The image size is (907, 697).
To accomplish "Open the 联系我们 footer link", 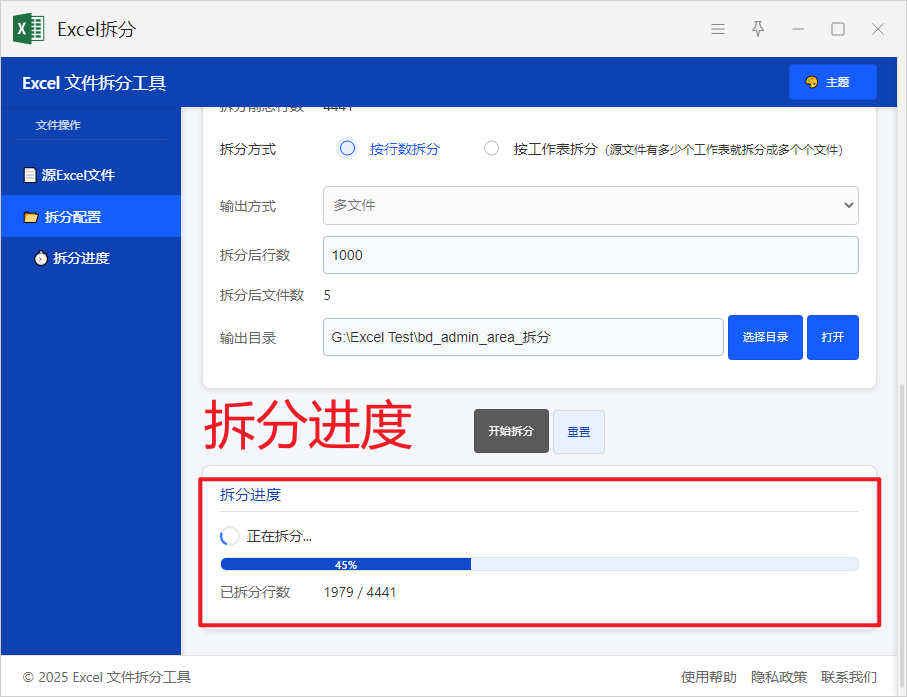I will [x=849, y=677].
